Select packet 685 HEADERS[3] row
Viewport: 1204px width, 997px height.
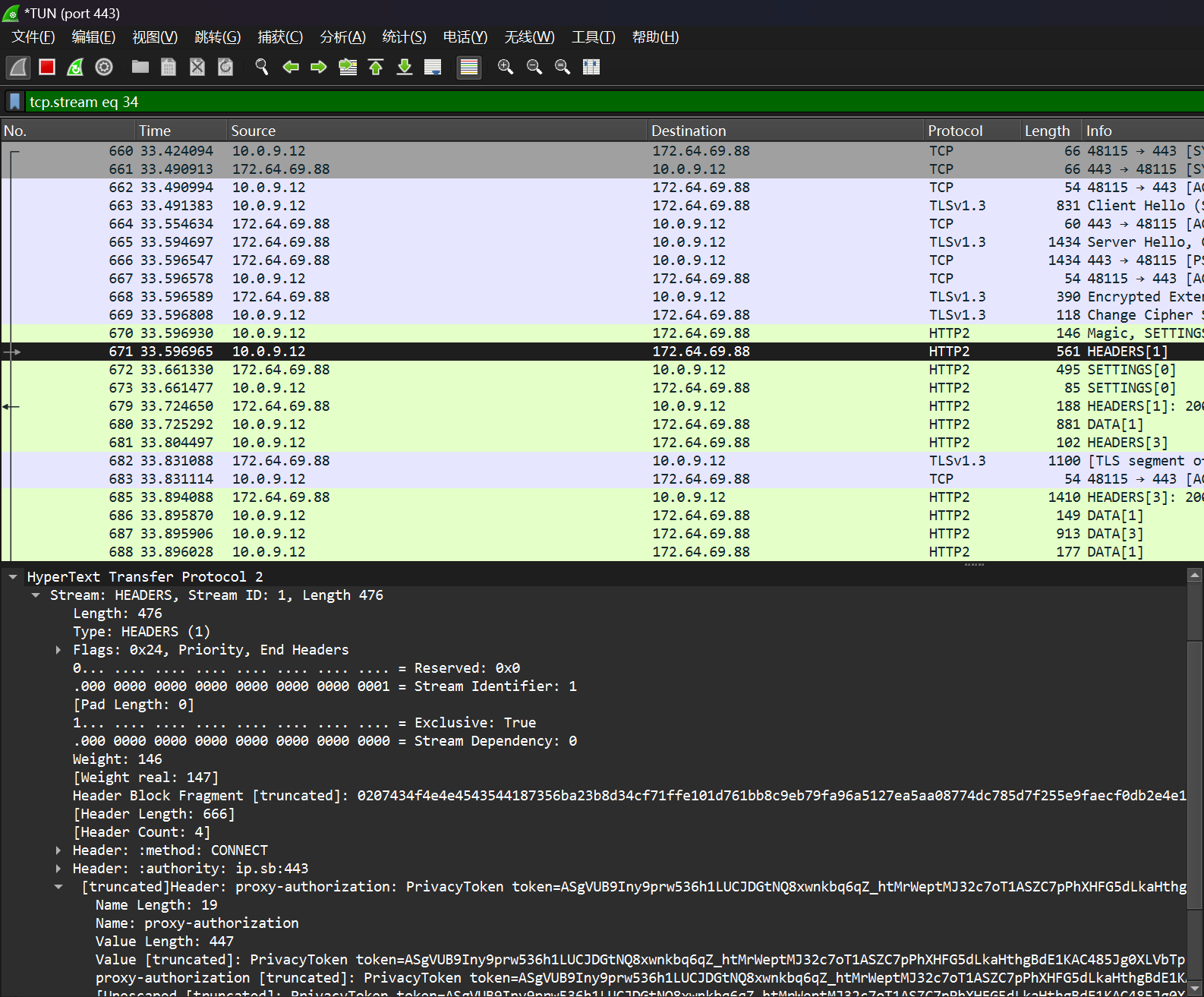tap(602, 497)
